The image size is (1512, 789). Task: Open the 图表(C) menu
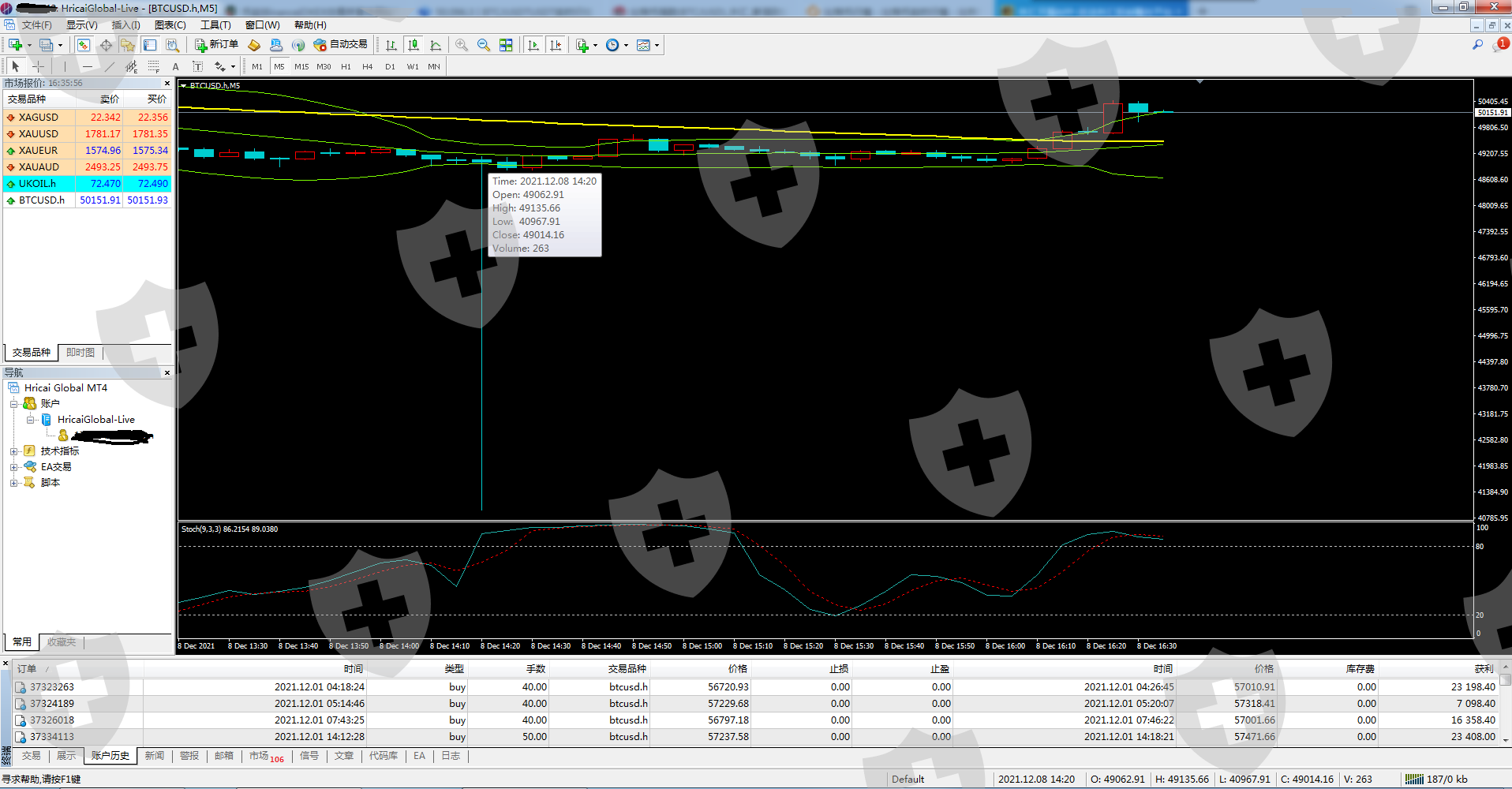[x=170, y=25]
